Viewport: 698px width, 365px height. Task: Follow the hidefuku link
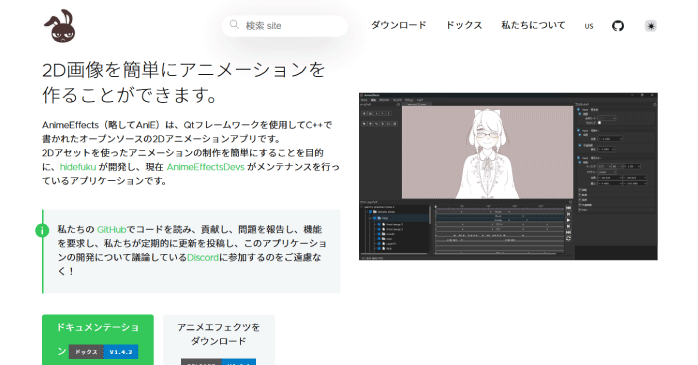coord(78,167)
